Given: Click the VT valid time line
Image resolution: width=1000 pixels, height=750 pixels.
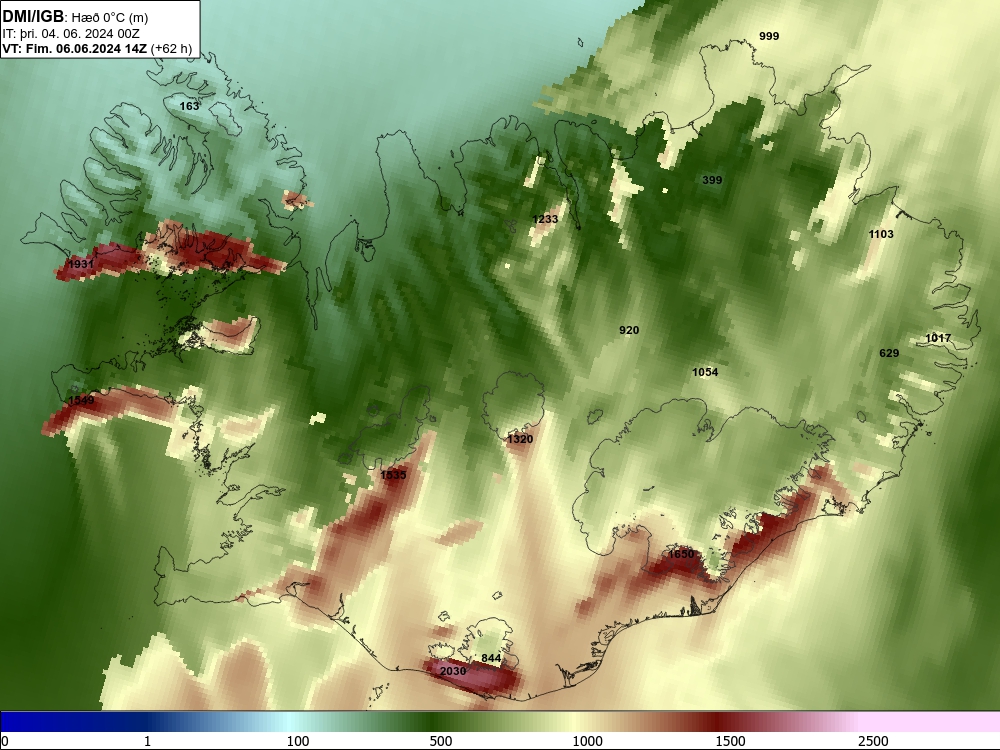Looking at the screenshot, I should [x=97, y=48].
